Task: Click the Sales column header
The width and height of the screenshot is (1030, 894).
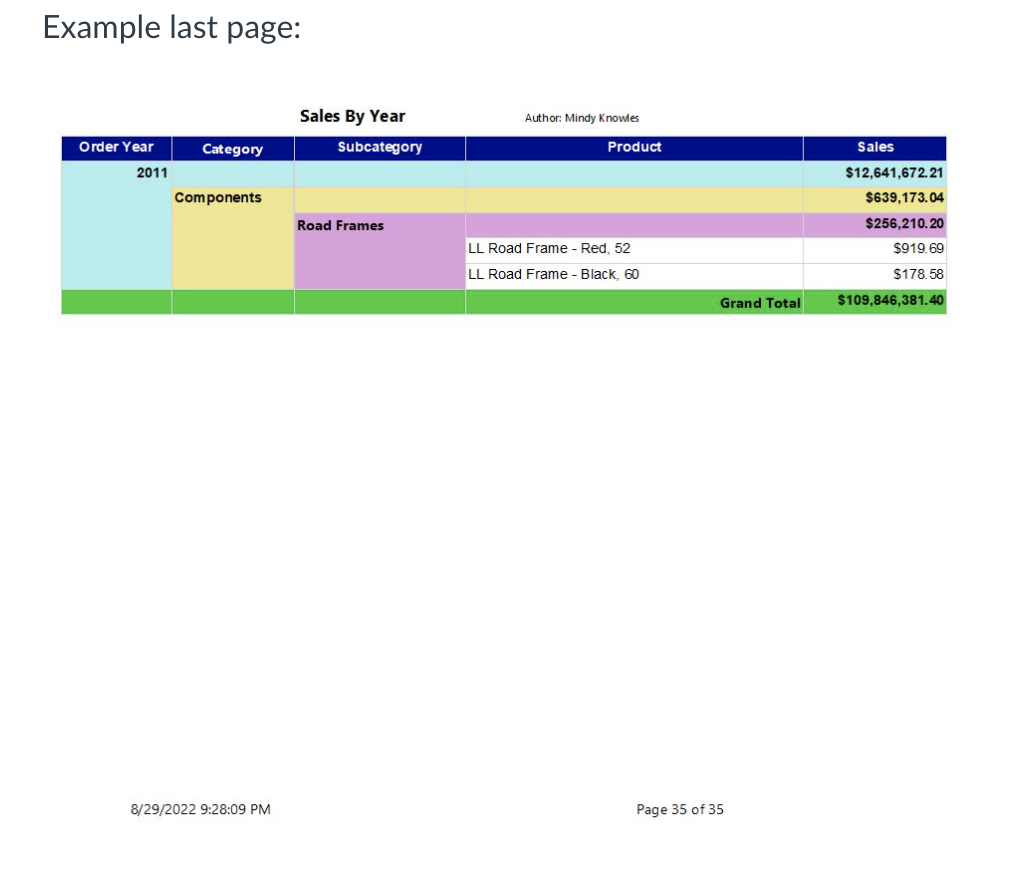Action: (x=874, y=147)
